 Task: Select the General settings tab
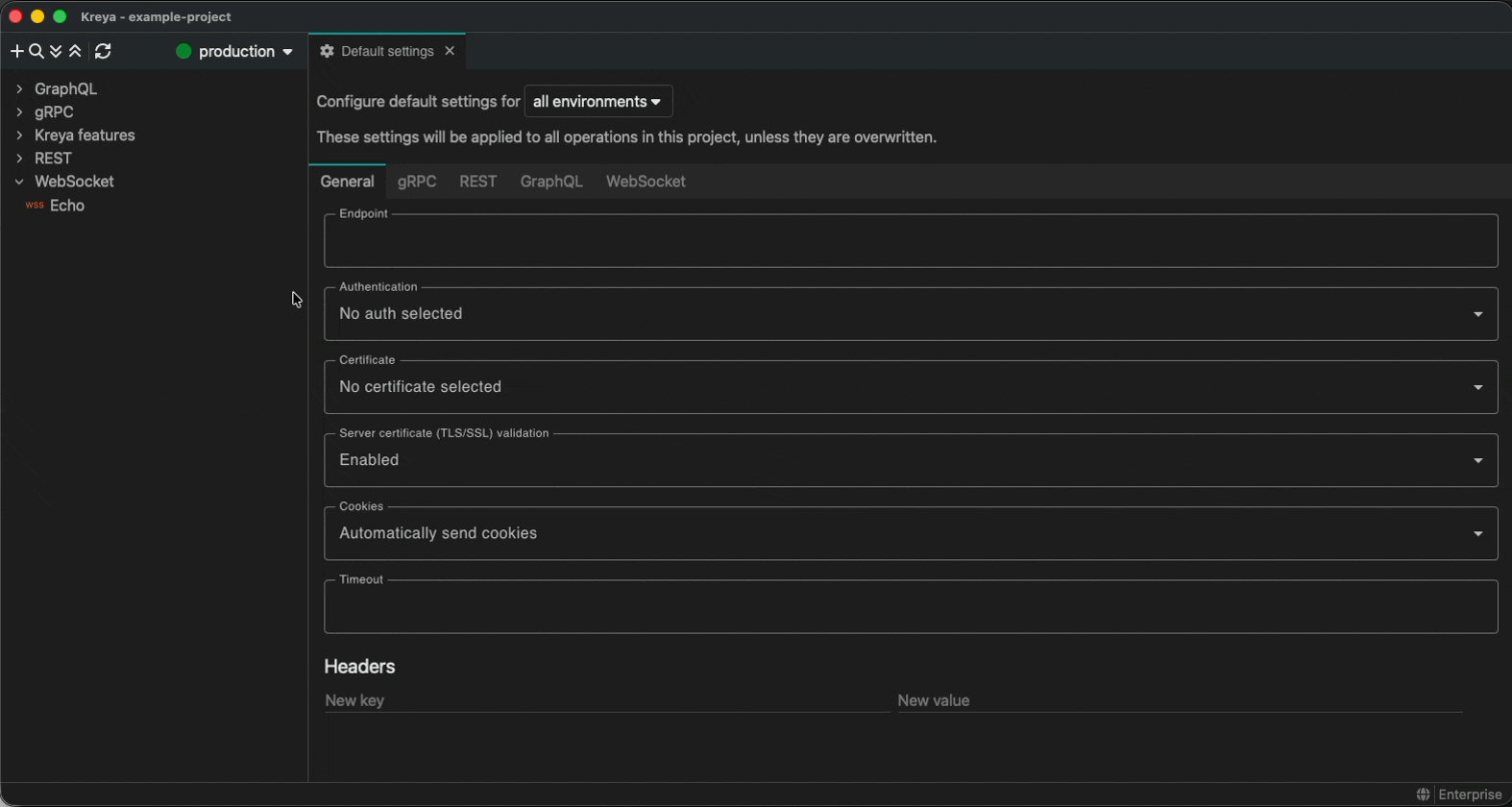click(x=347, y=181)
